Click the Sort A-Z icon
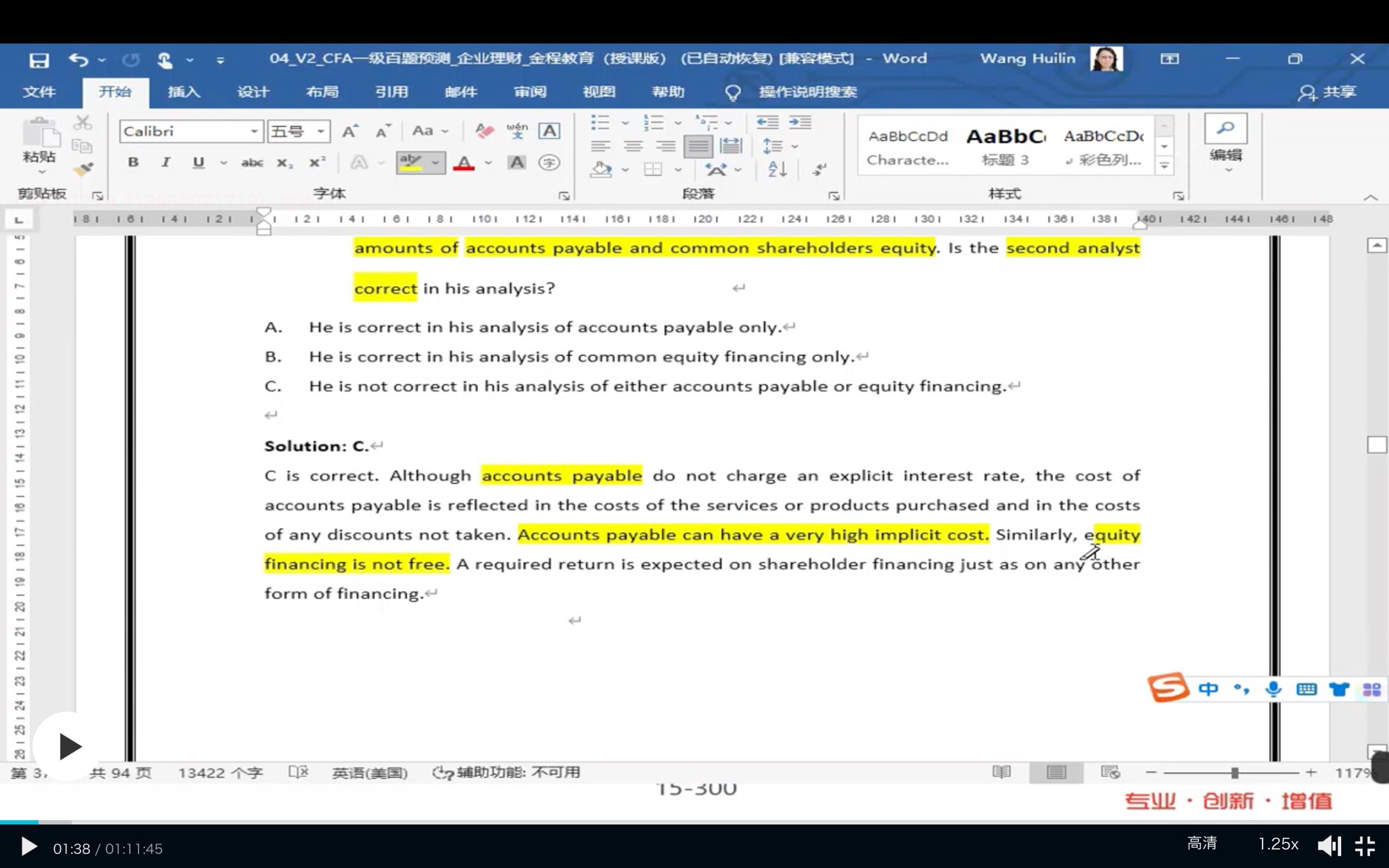The image size is (1389, 868). 777,169
